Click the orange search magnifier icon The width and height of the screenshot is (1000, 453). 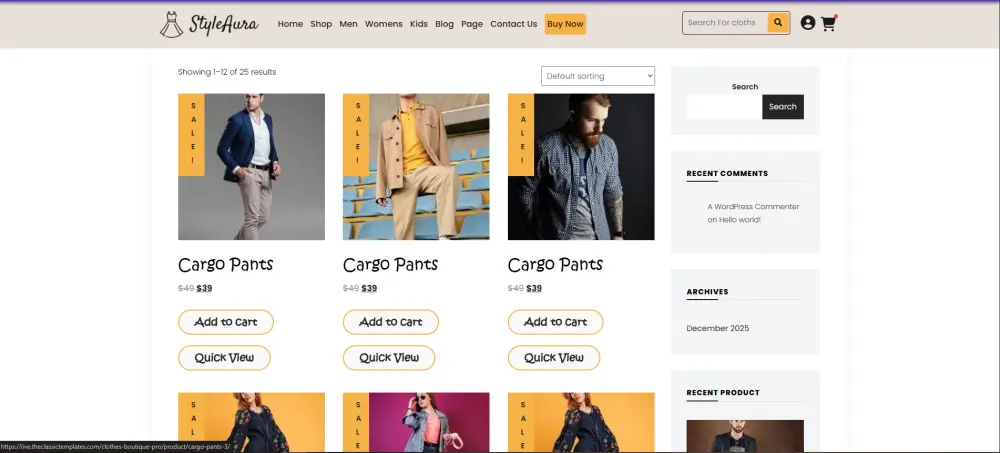[778, 23]
